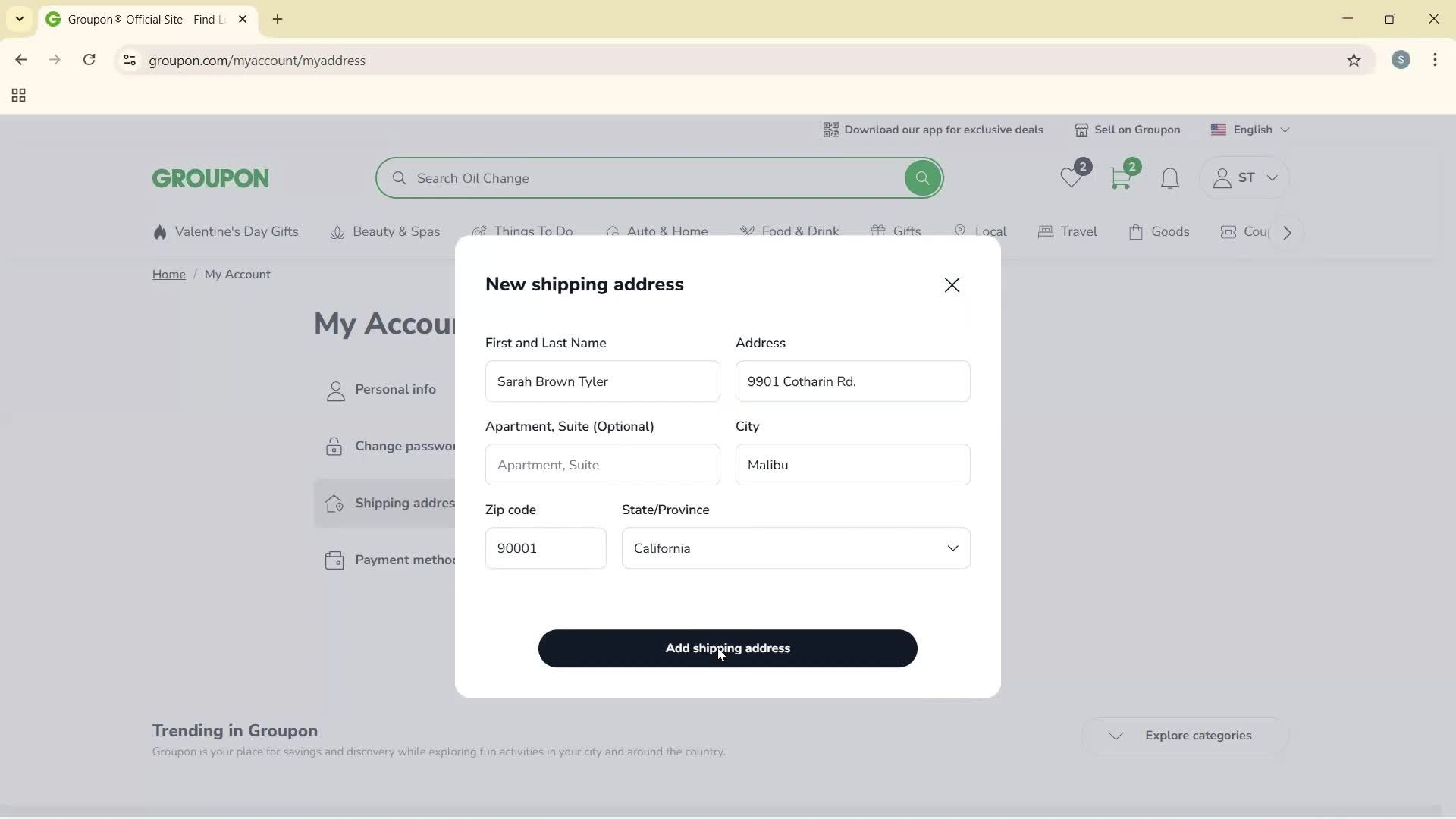Click inside the Zip code field

(x=545, y=548)
